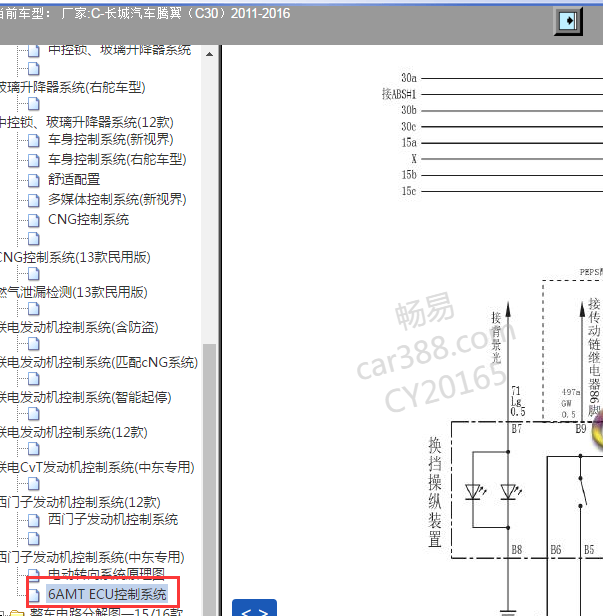Click 西门子发动机控制系统(12款) row
Screen dimensions: 603x616
(x=80, y=502)
